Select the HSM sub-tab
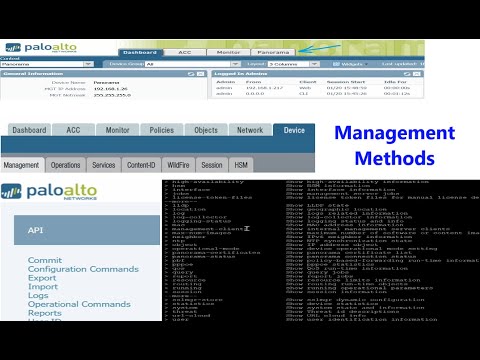 pyautogui.click(x=241, y=165)
